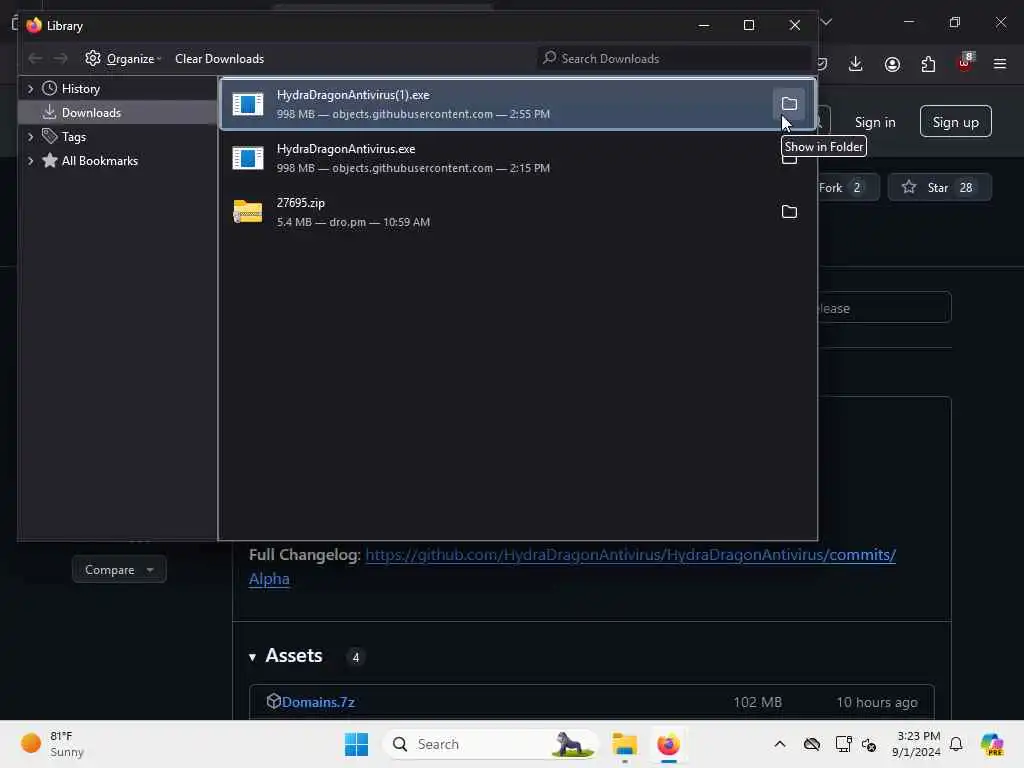Screen dimensions: 1024x768
Task: Open File Explorer from taskbar
Action: click(x=624, y=744)
